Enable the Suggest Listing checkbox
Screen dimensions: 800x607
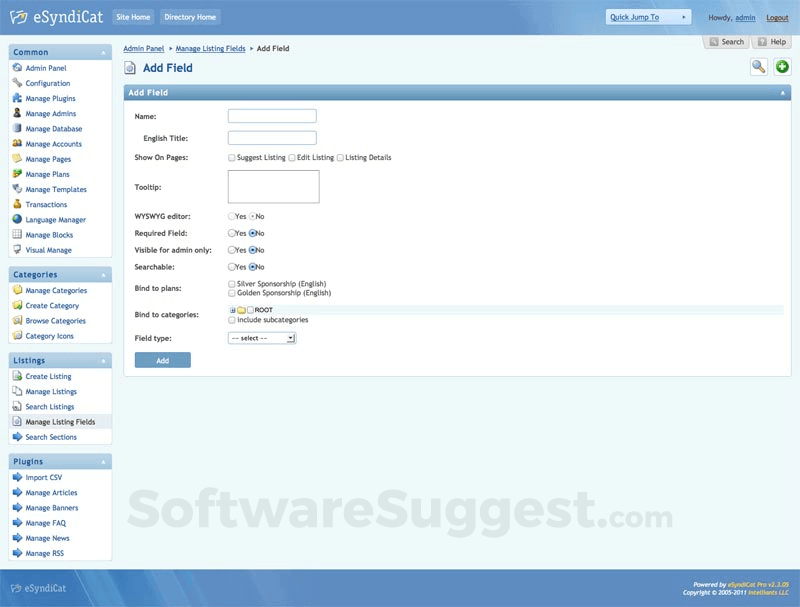tap(232, 157)
